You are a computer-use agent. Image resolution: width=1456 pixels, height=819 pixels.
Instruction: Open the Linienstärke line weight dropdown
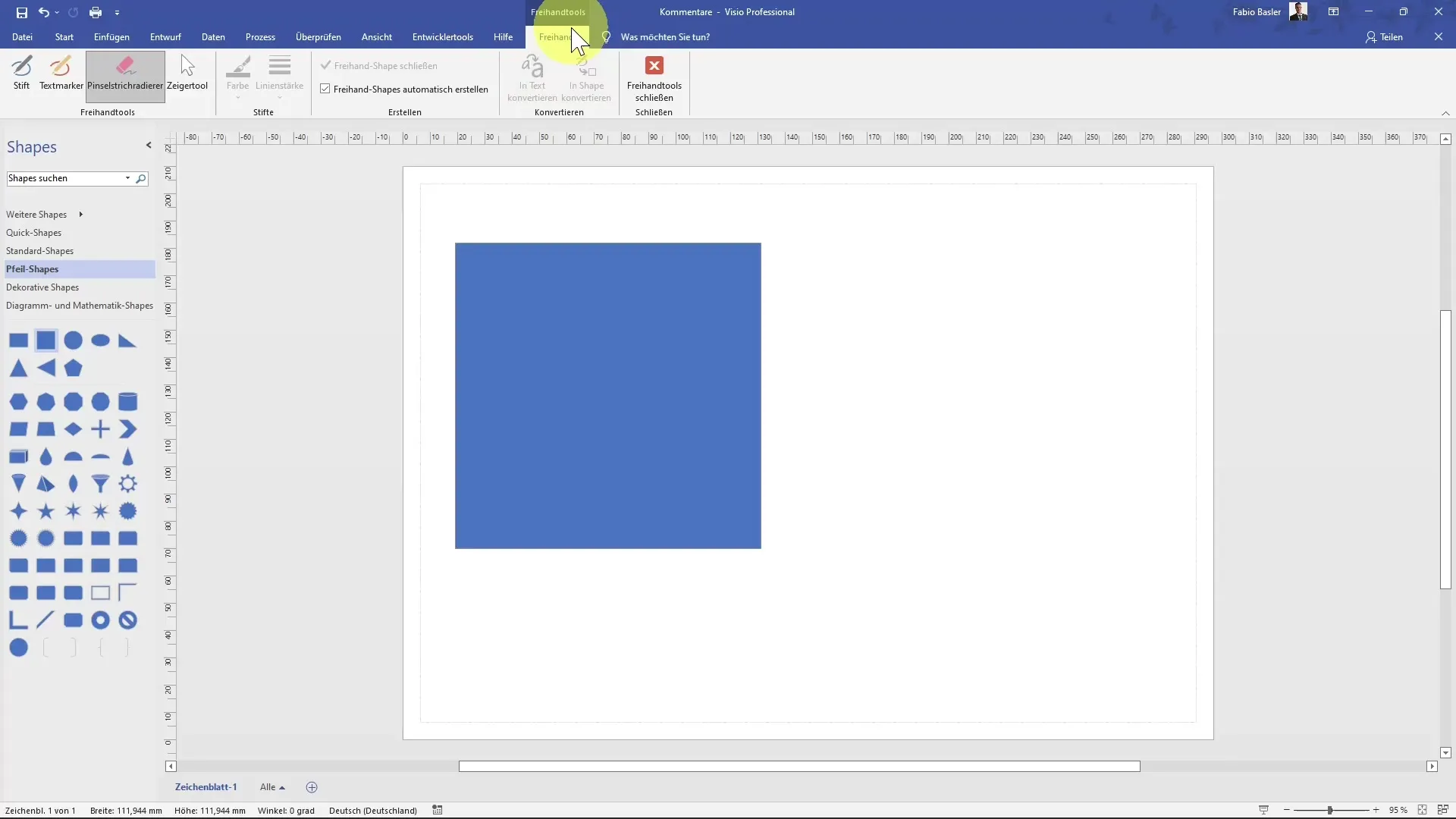coord(279,77)
